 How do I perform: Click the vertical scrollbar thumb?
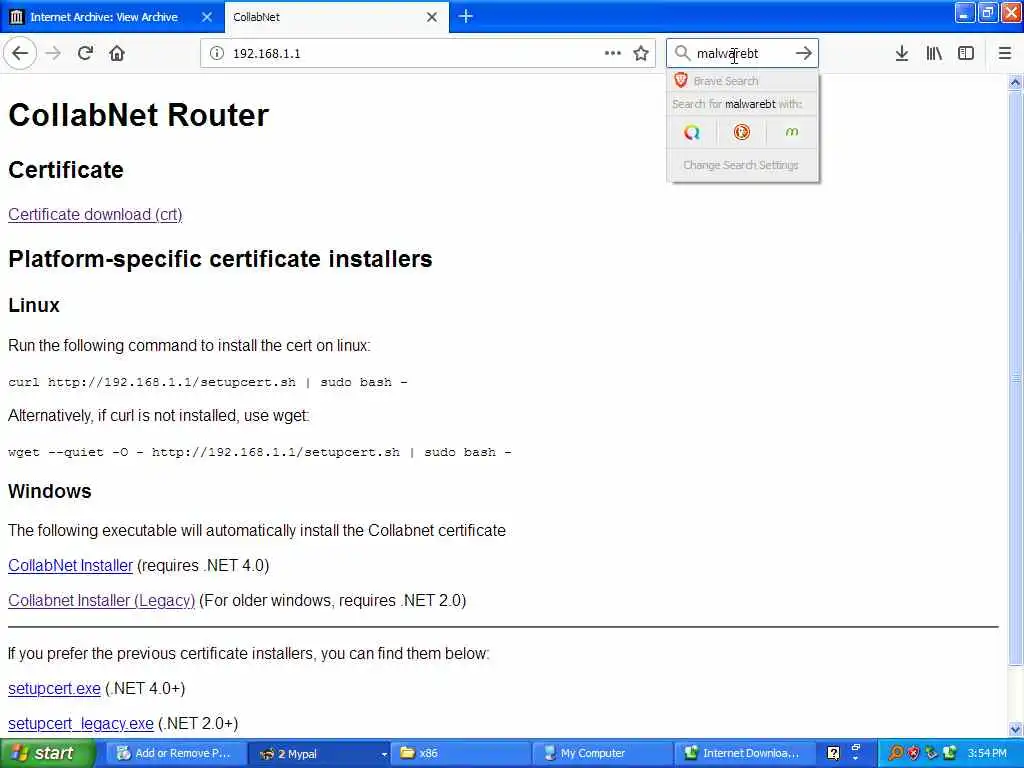tap(1016, 377)
